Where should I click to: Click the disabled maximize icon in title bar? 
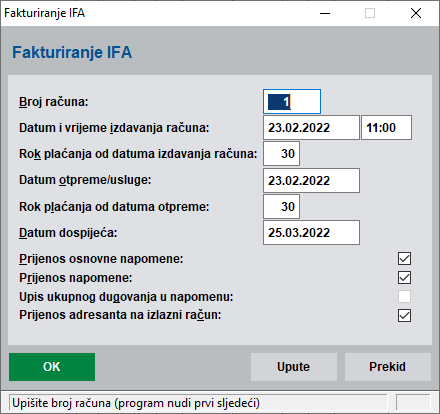pos(370,13)
